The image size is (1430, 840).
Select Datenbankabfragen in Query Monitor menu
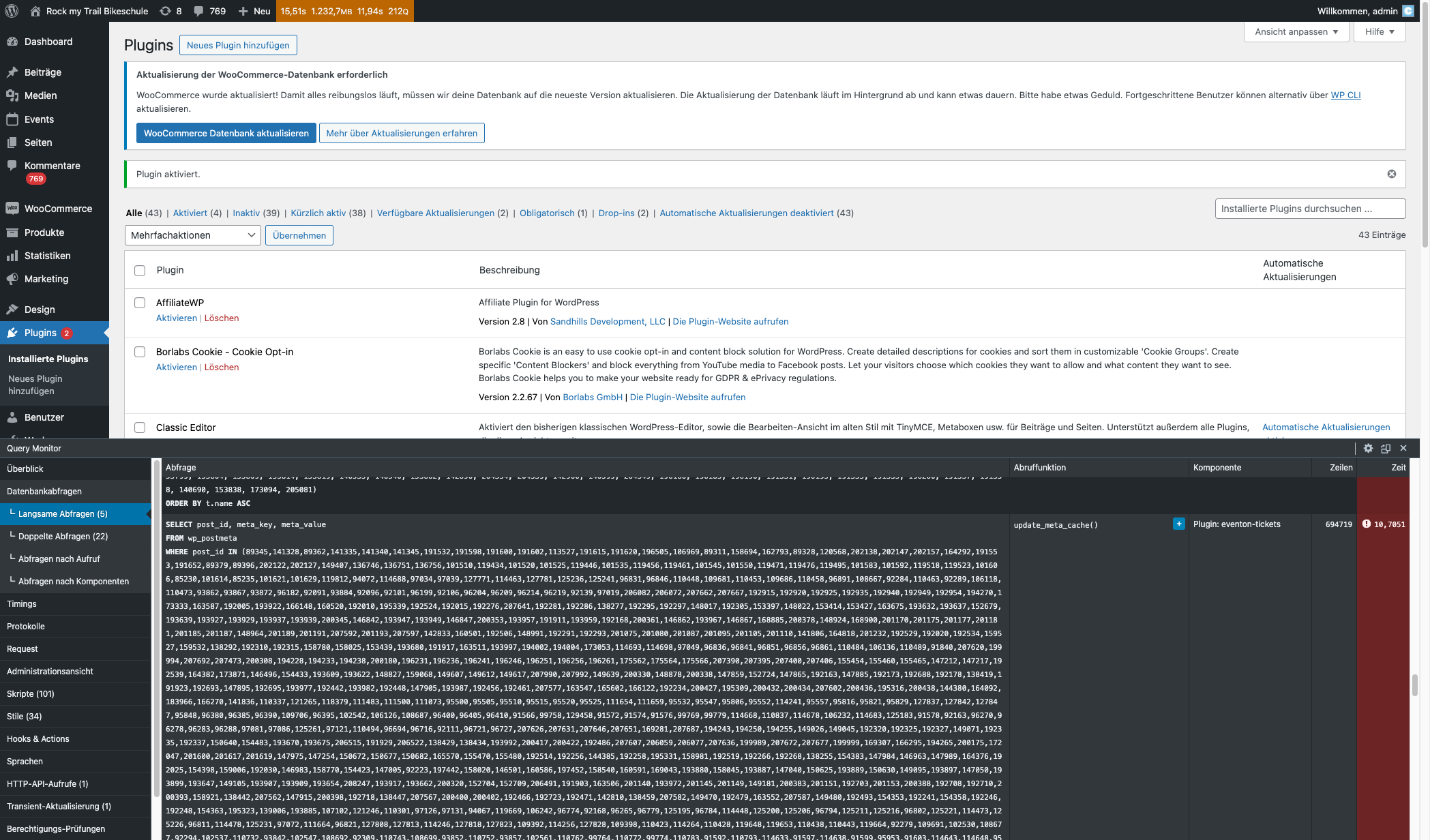(x=75, y=492)
